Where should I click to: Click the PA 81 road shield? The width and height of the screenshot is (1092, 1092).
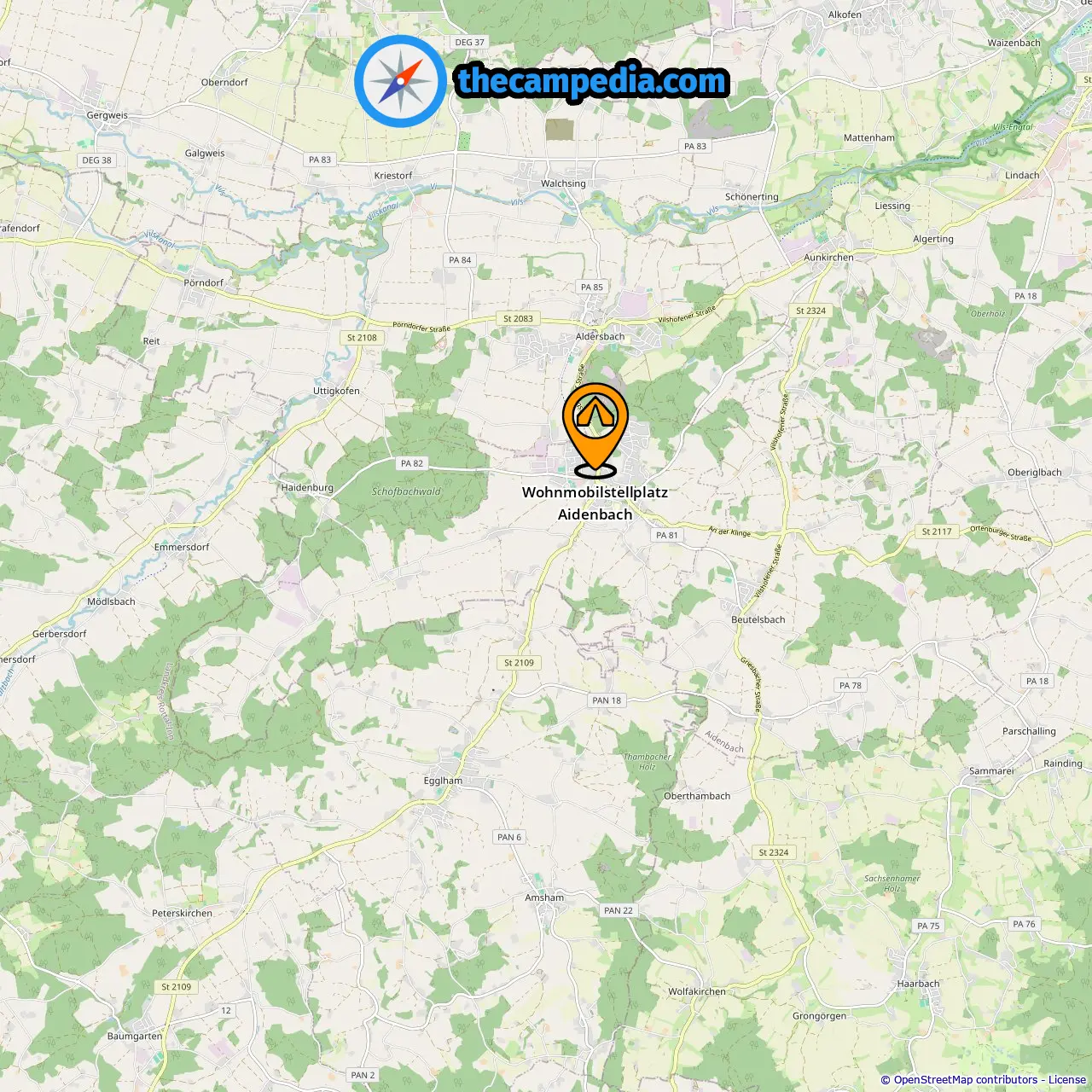(667, 535)
